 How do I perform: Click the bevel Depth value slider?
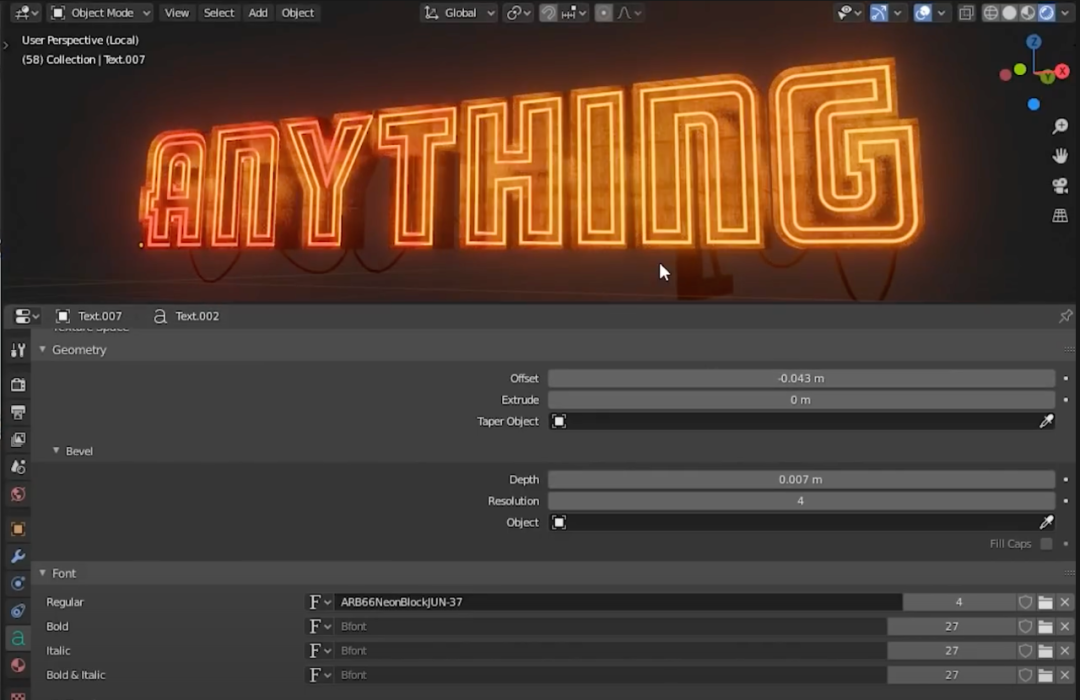801,480
